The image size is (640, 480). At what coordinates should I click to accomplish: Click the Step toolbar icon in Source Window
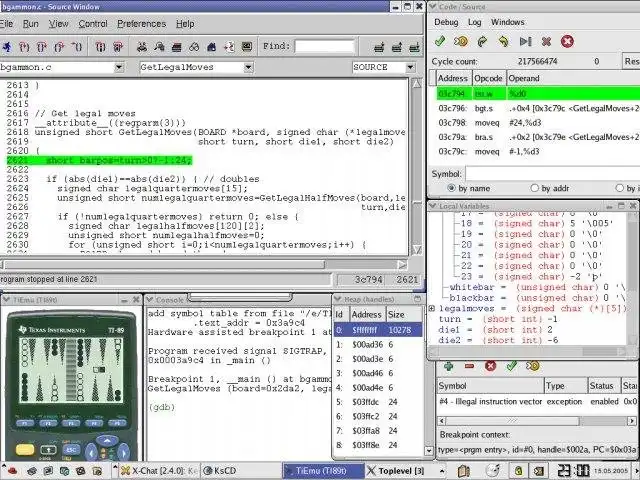click(24, 47)
